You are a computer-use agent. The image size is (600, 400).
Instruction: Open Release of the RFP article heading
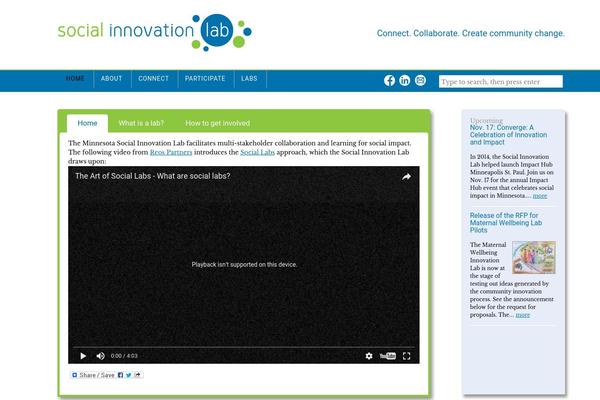506,223
